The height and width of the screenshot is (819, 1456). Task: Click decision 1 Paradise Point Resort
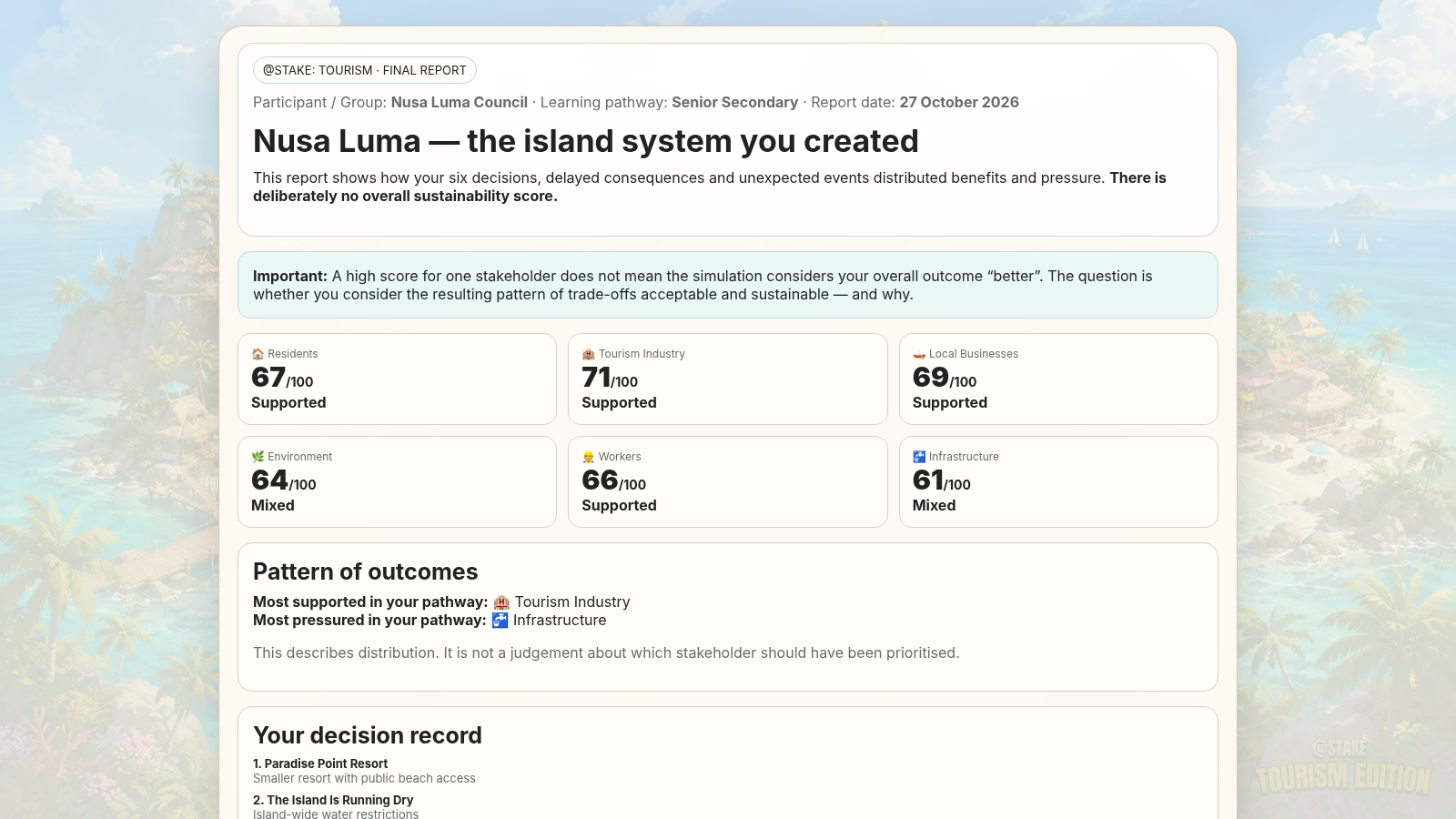(320, 763)
